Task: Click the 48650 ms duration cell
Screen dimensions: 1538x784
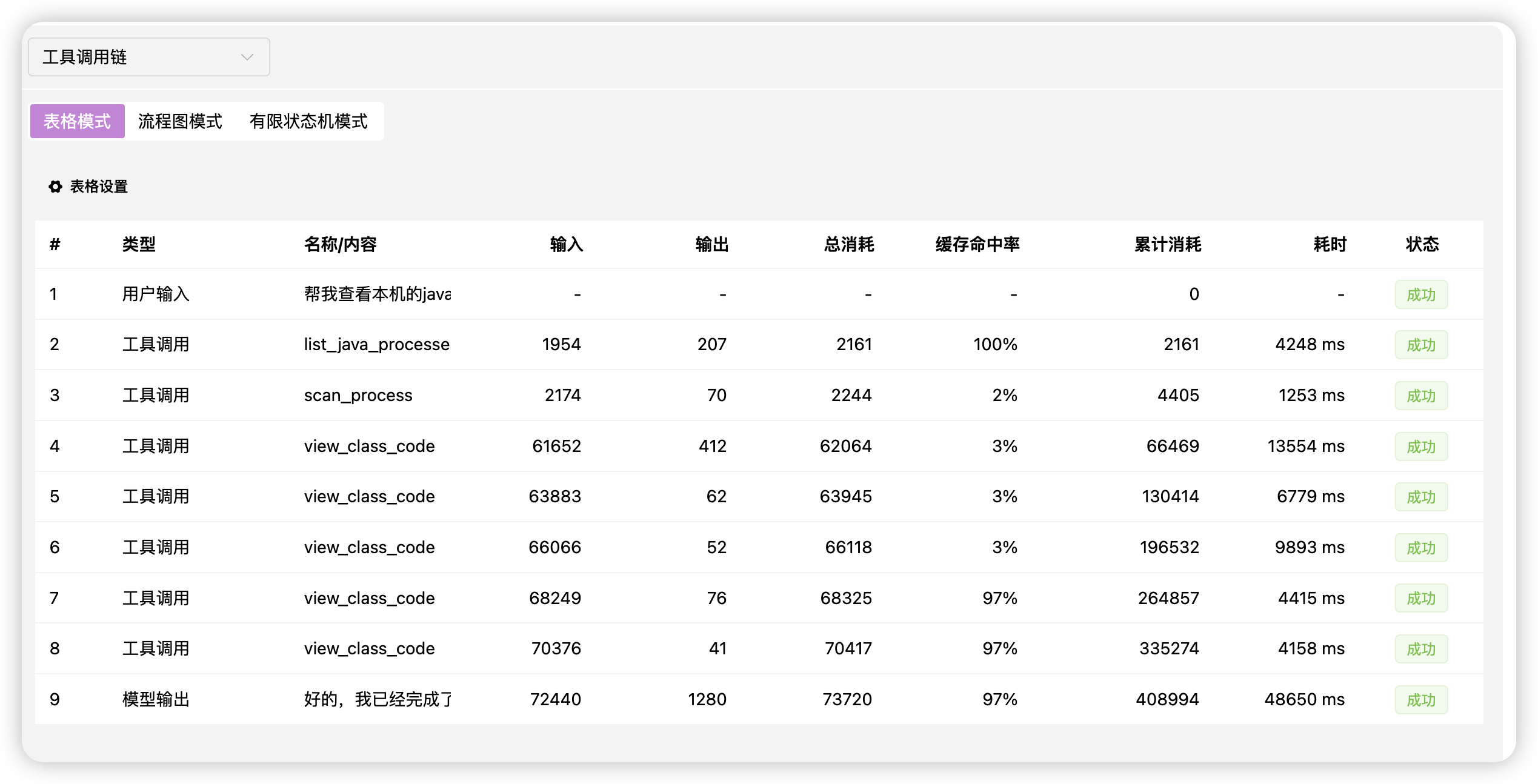Action: point(1304,699)
